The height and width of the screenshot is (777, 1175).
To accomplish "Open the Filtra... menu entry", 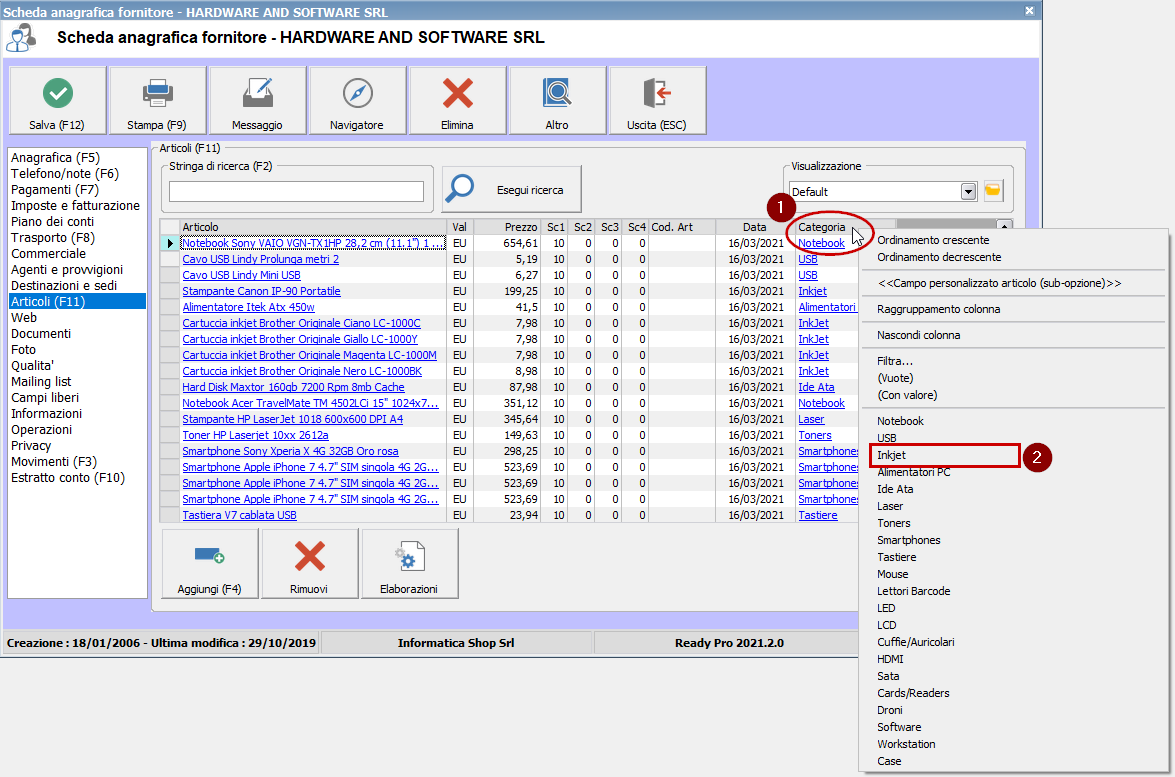I will point(895,361).
